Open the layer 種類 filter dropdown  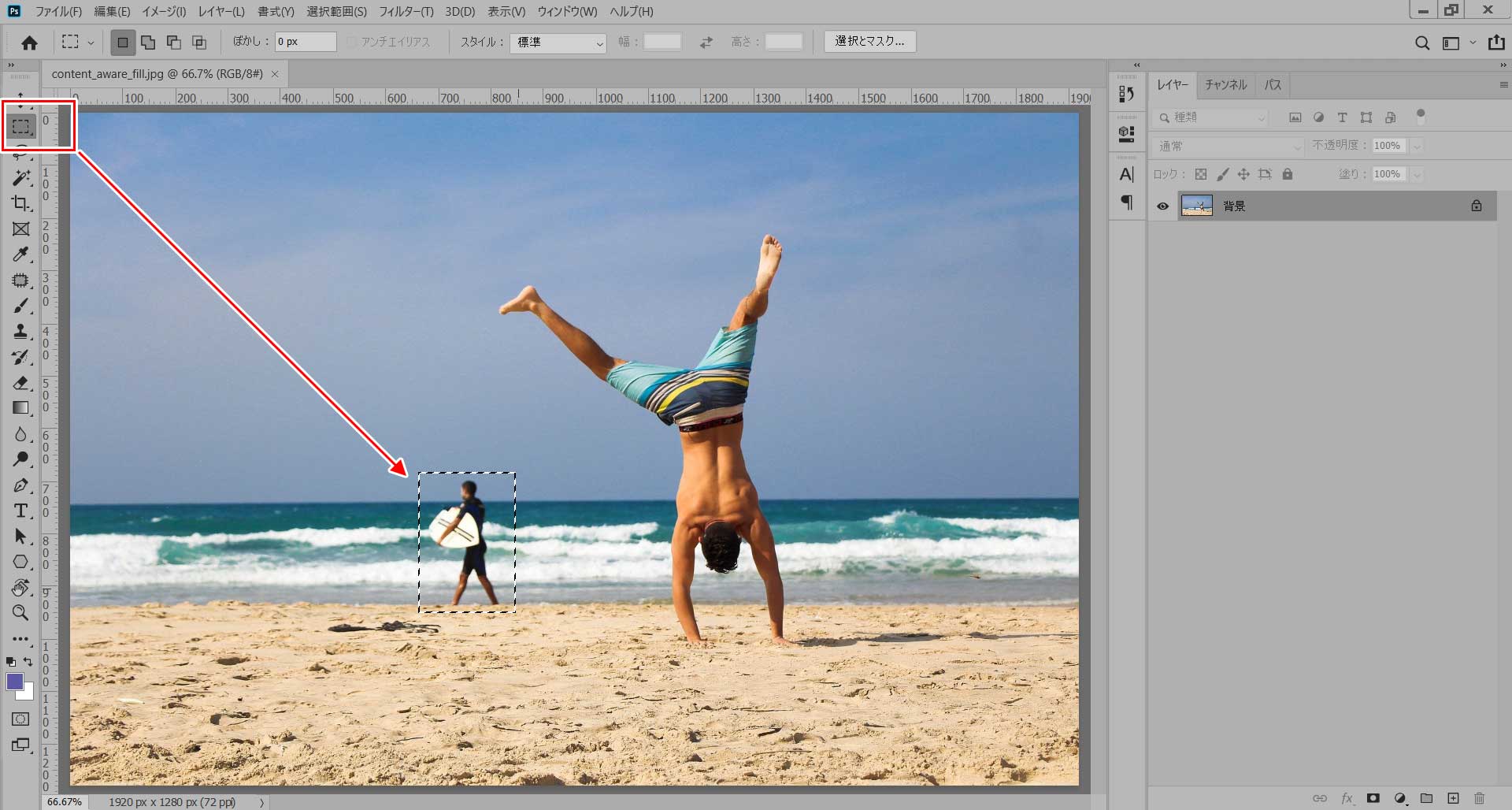[x=1211, y=117]
